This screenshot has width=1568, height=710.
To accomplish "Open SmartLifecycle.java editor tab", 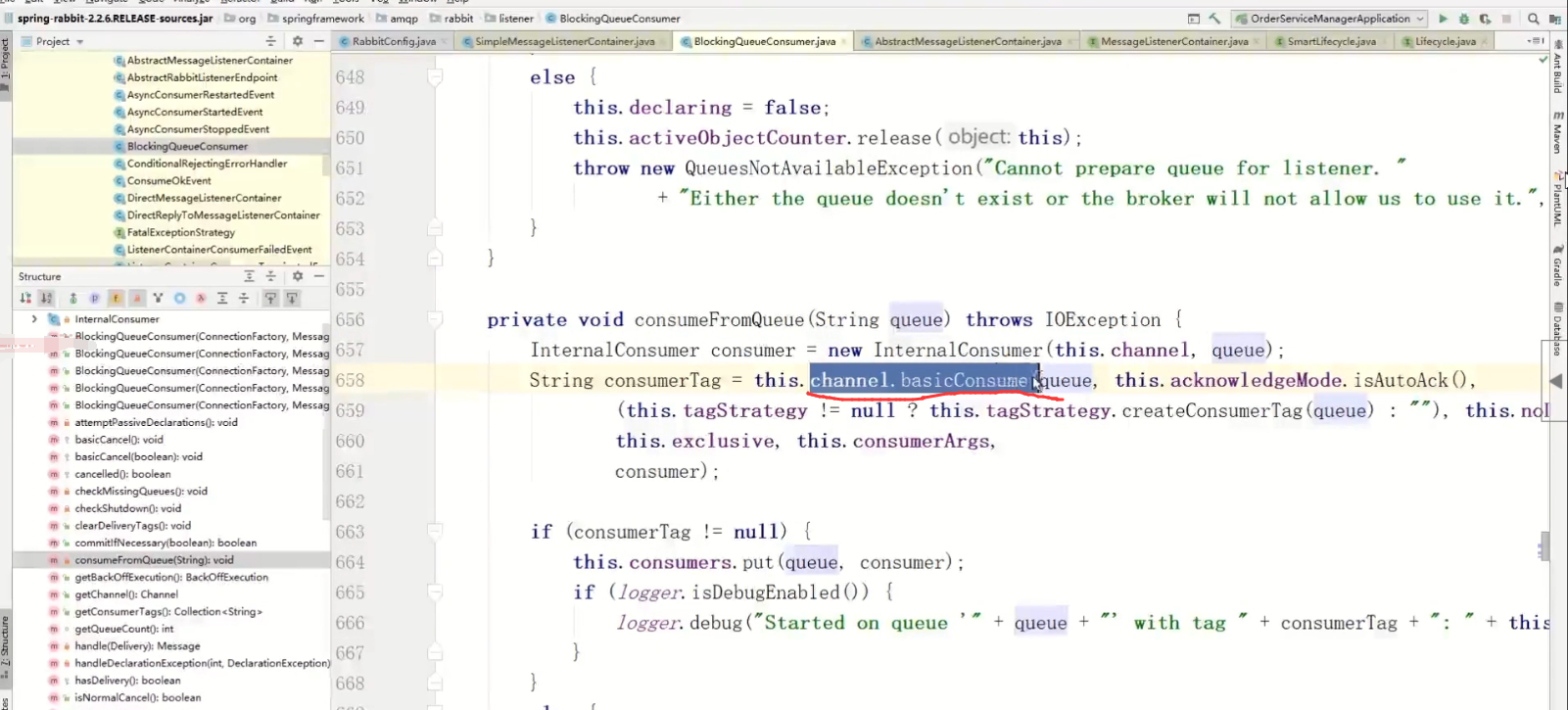I will coord(1328,41).
